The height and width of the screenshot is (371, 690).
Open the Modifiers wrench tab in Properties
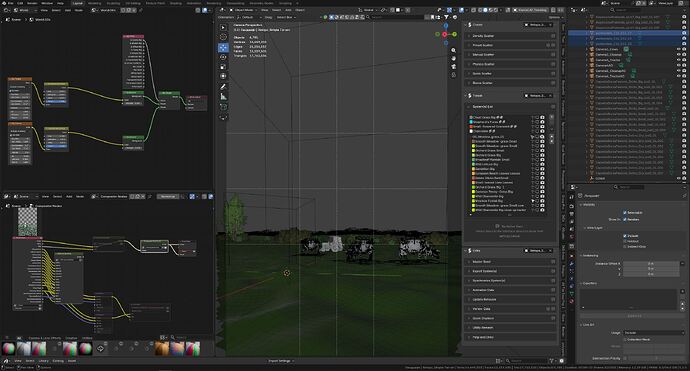tap(572, 264)
